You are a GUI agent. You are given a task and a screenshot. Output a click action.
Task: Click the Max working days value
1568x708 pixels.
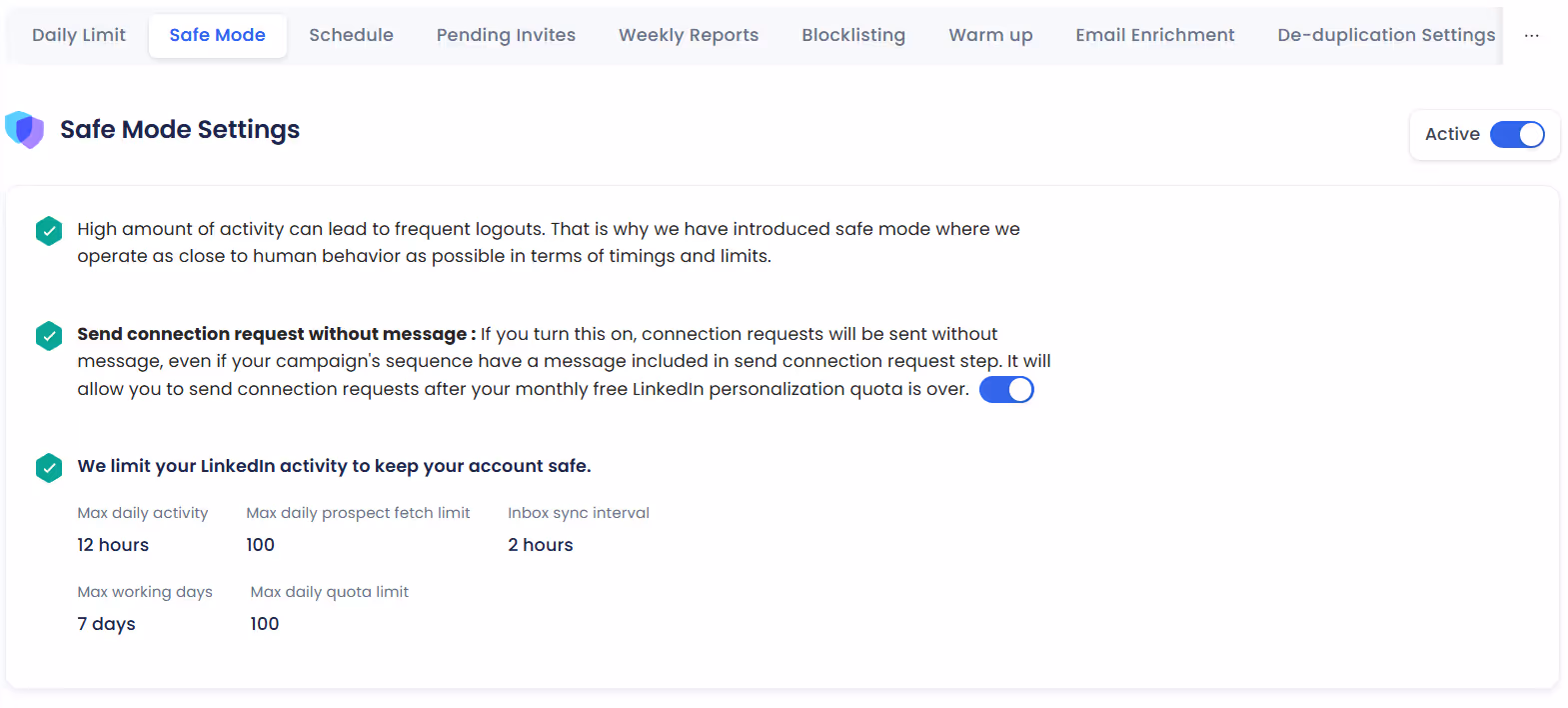point(106,623)
